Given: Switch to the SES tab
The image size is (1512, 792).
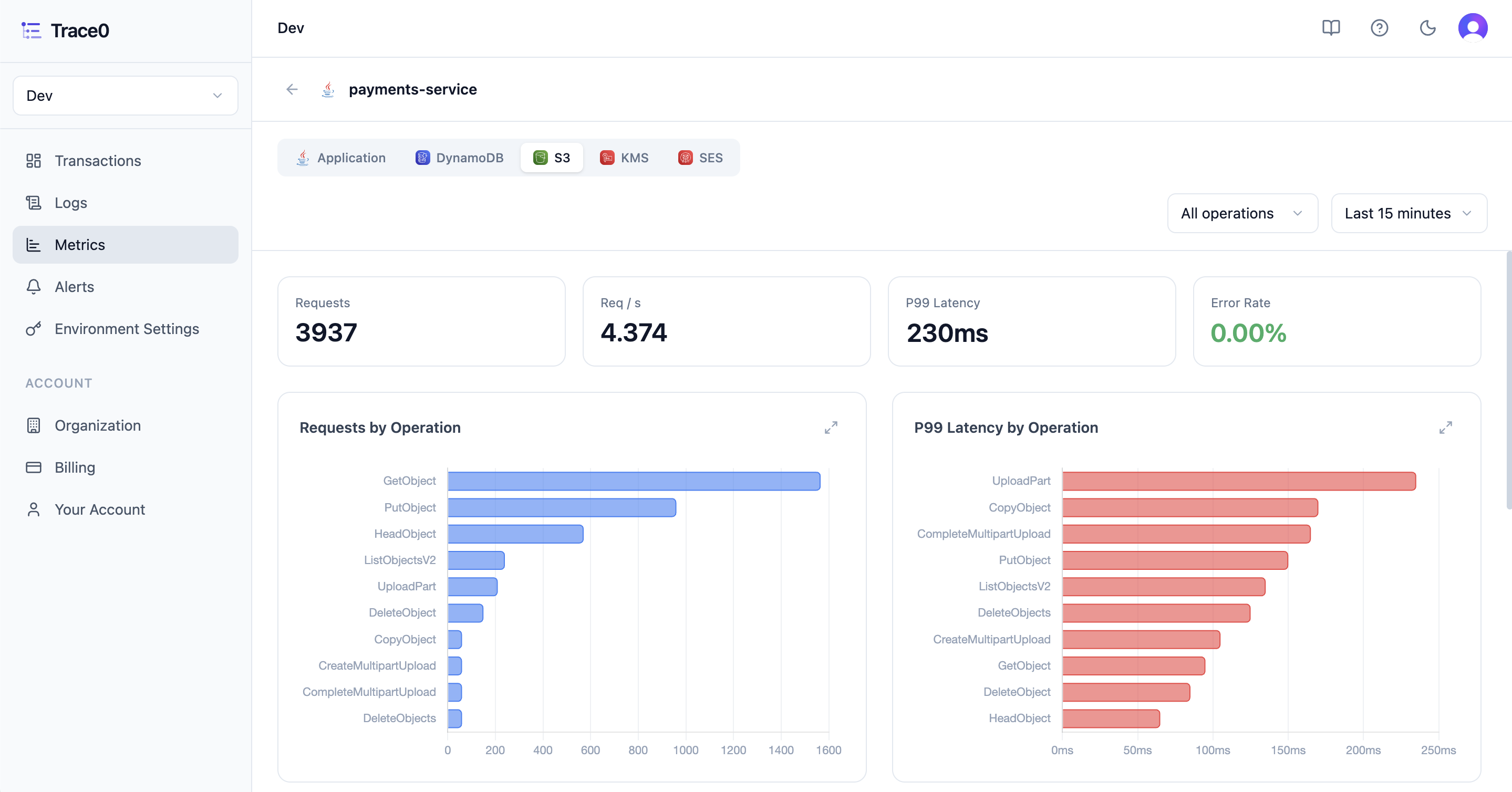Looking at the screenshot, I should coord(700,158).
